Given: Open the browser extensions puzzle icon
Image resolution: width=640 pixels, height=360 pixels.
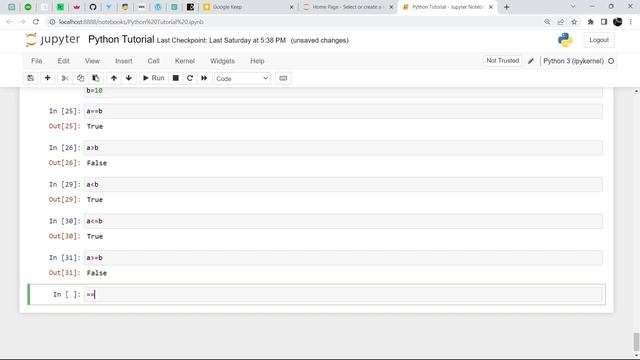Looking at the screenshot, I should pos(590,22).
